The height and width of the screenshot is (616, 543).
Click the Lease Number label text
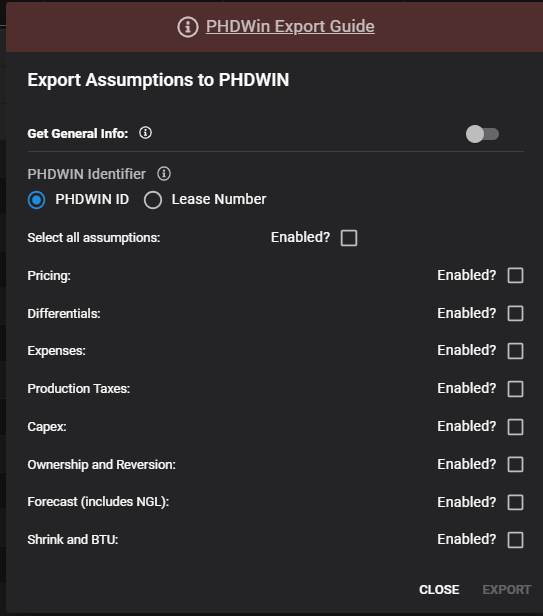click(x=219, y=200)
